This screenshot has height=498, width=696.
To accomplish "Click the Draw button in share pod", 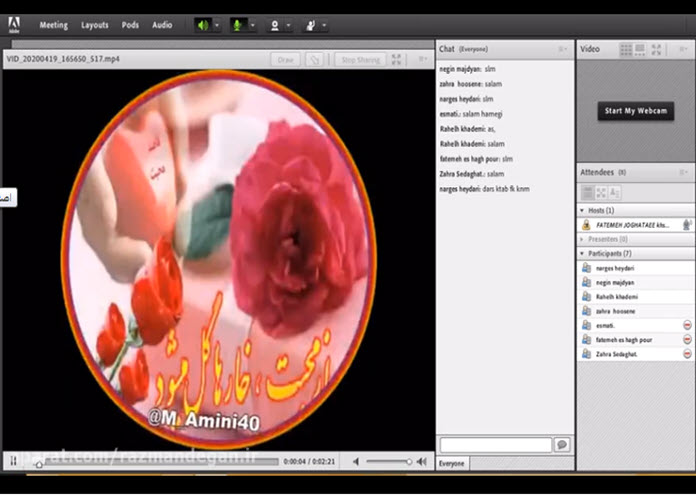I will (285, 60).
